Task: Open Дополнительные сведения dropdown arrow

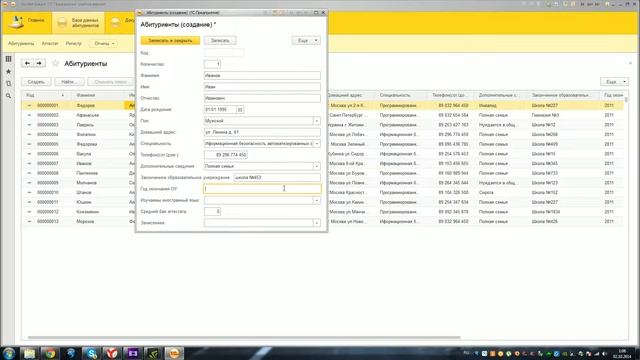Action: pos(316,166)
